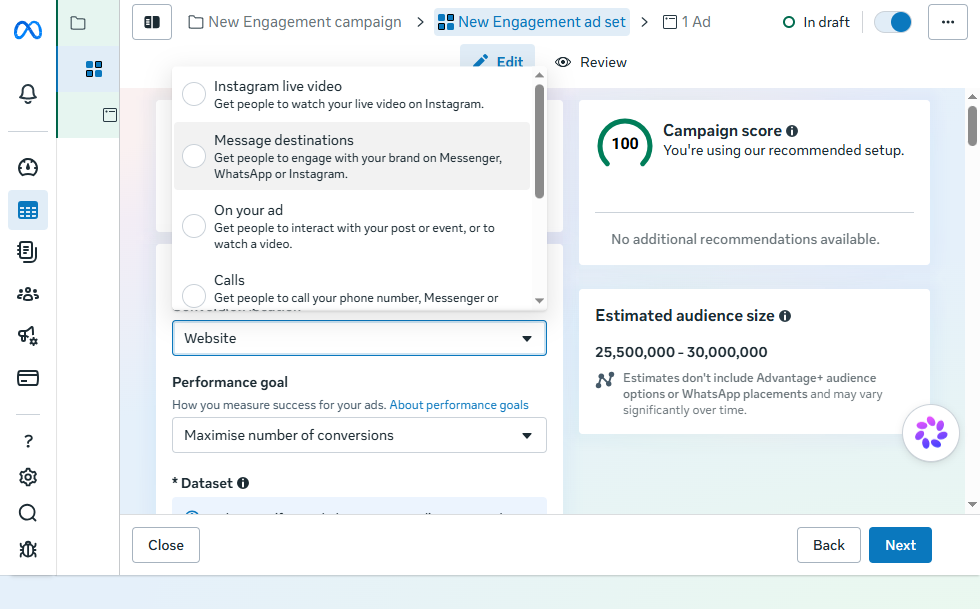Click the Close button
980x609 pixels.
pos(166,545)
